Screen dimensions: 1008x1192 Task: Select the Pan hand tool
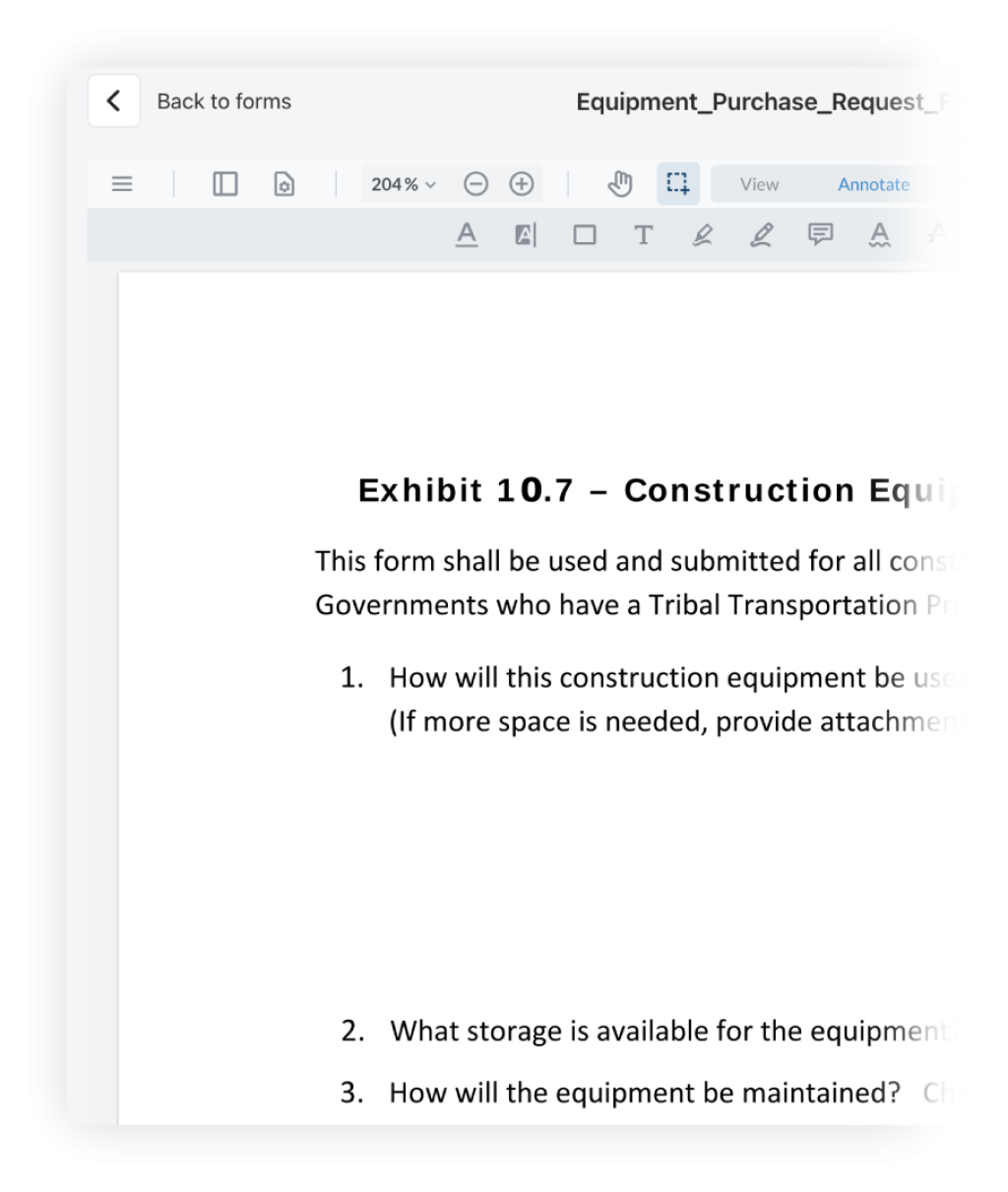tap(619, 184)
